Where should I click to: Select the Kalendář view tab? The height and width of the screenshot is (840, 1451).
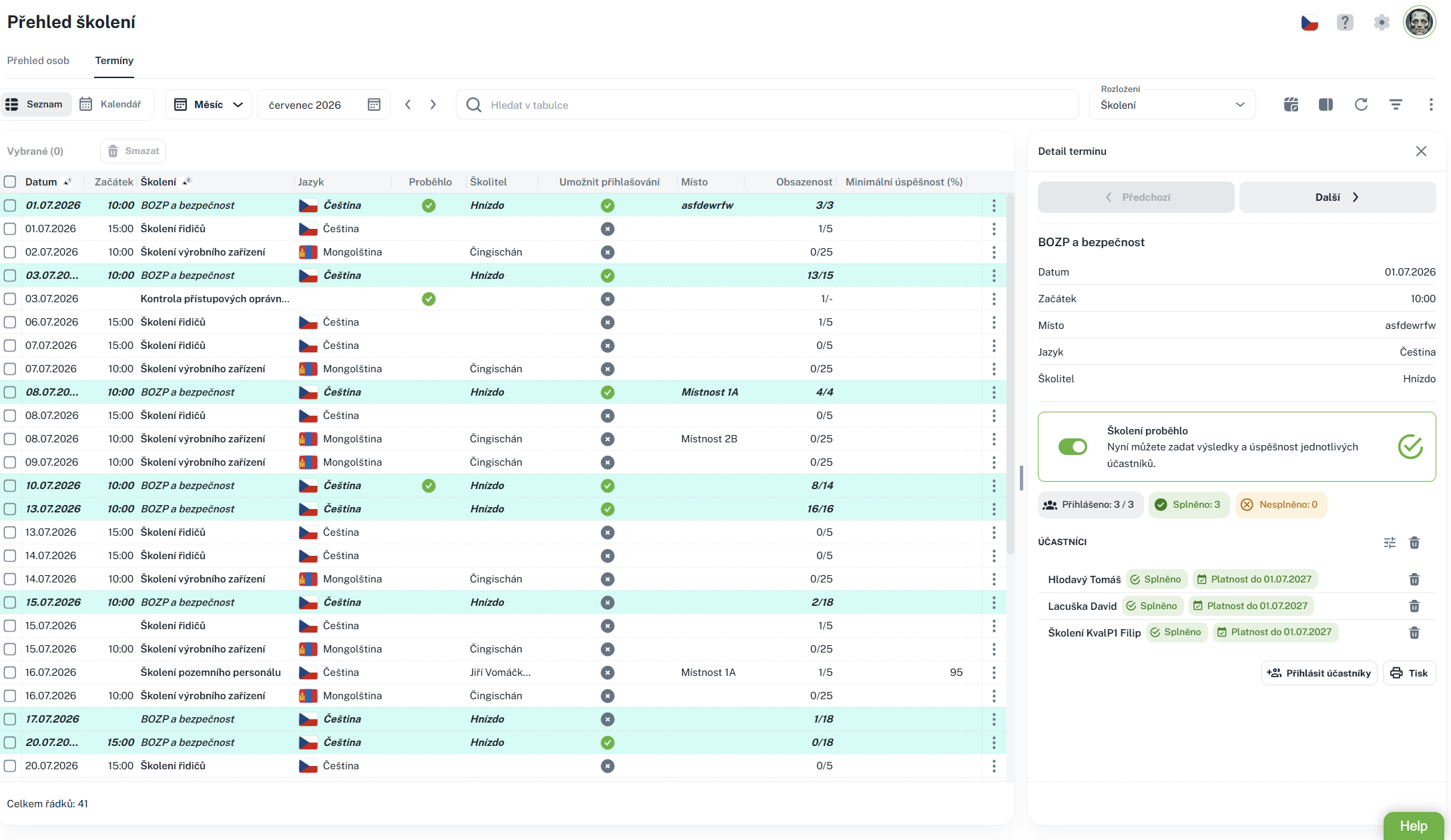[x=111, y=104]
